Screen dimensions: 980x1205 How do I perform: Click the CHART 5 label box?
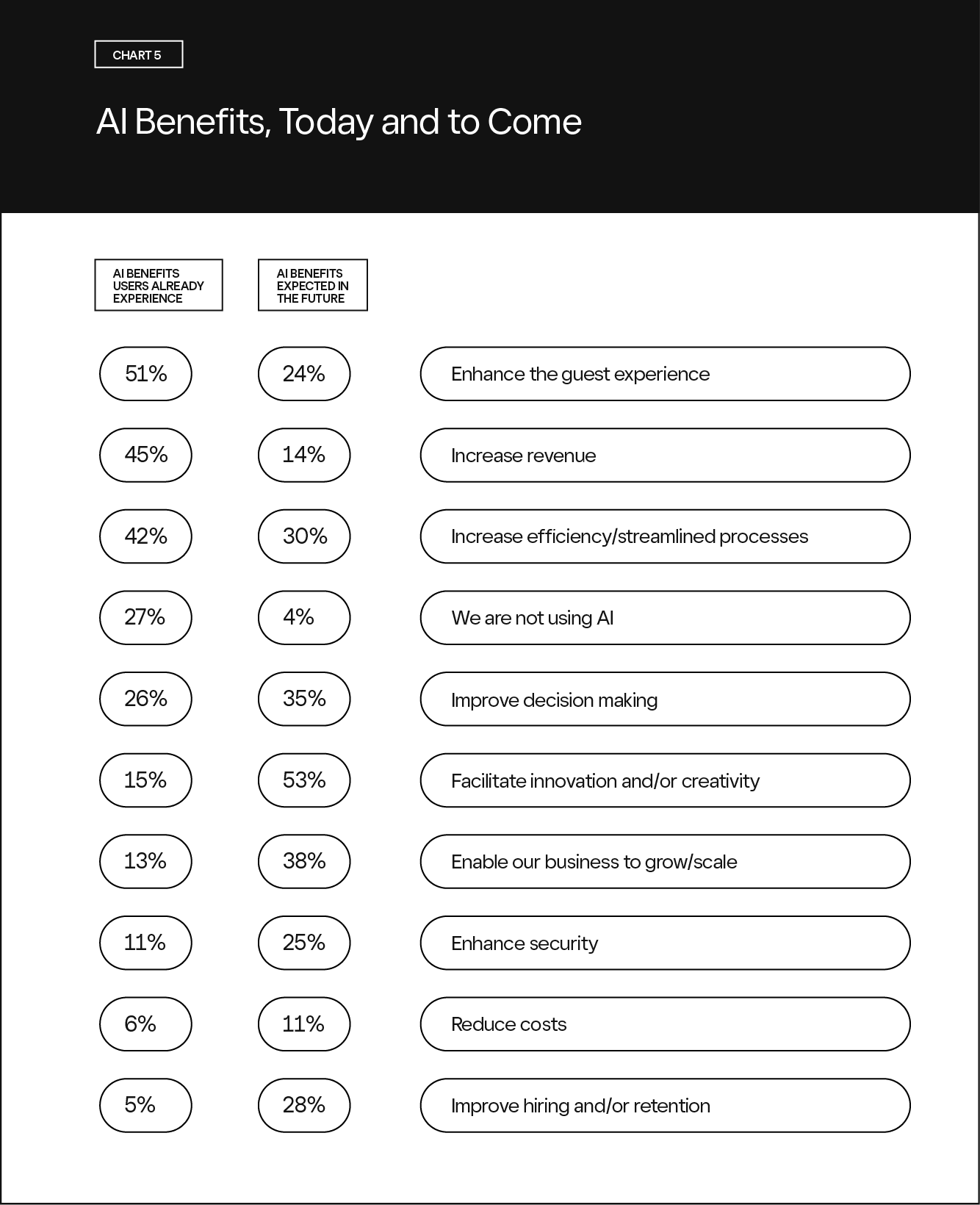tap(139, 54)
